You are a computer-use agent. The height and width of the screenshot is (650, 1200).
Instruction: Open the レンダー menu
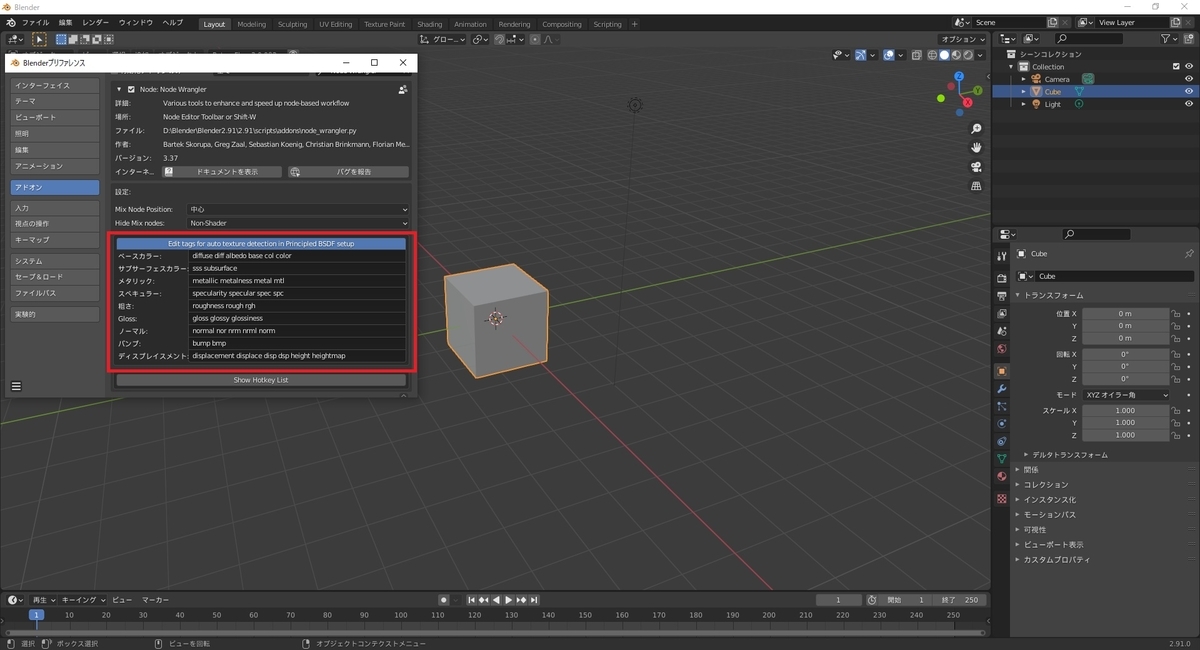(x=96, y=22)
